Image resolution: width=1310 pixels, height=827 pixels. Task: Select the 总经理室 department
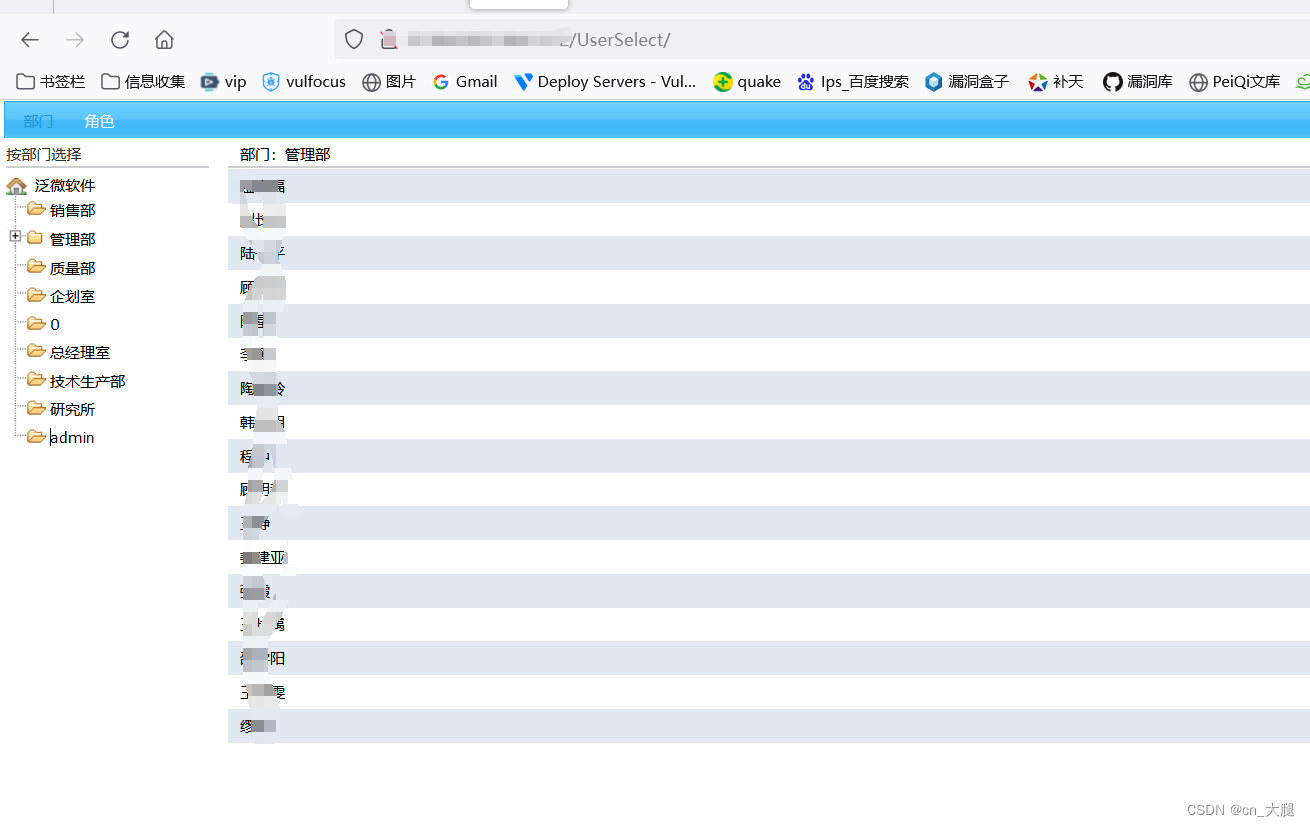click(x=80, y=353)
